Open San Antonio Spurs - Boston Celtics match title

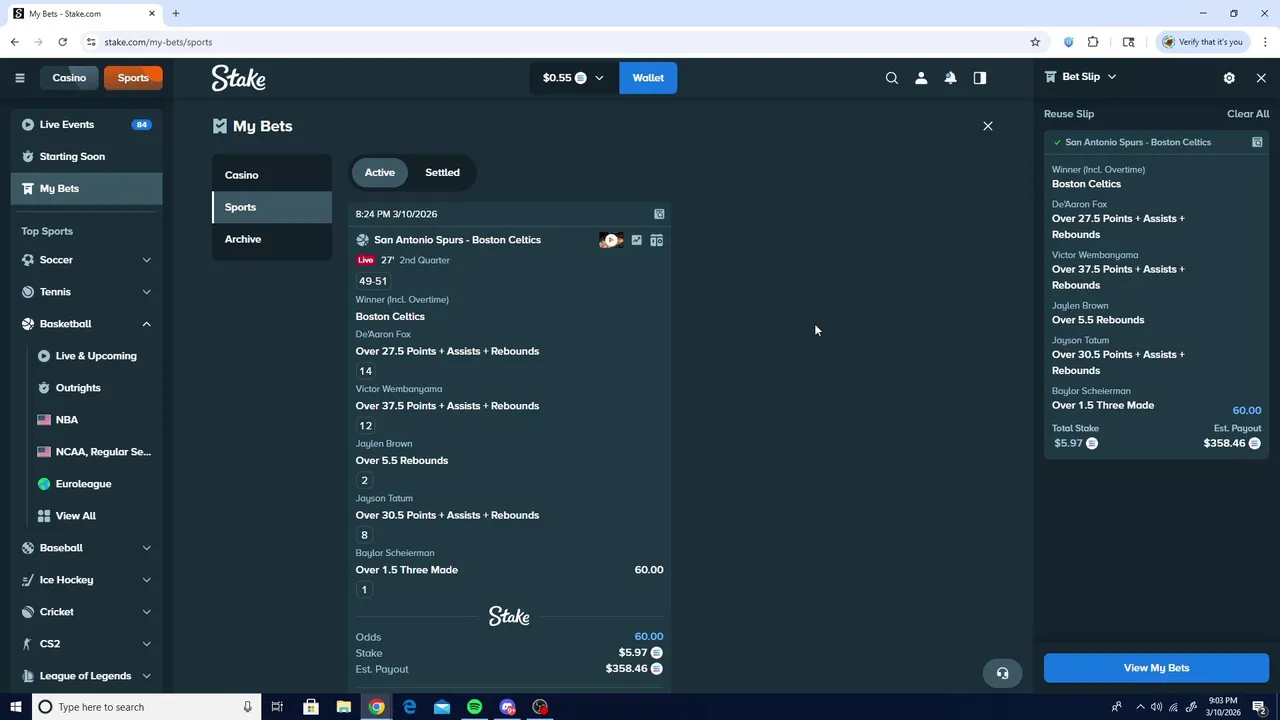tap(457, 240)
